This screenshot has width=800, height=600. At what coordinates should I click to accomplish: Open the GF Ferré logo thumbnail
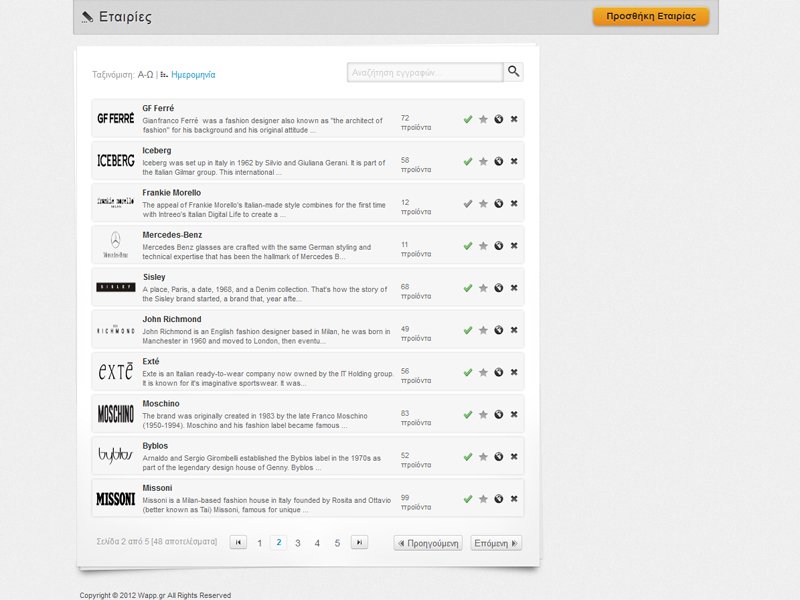click(x=116, y=118)
